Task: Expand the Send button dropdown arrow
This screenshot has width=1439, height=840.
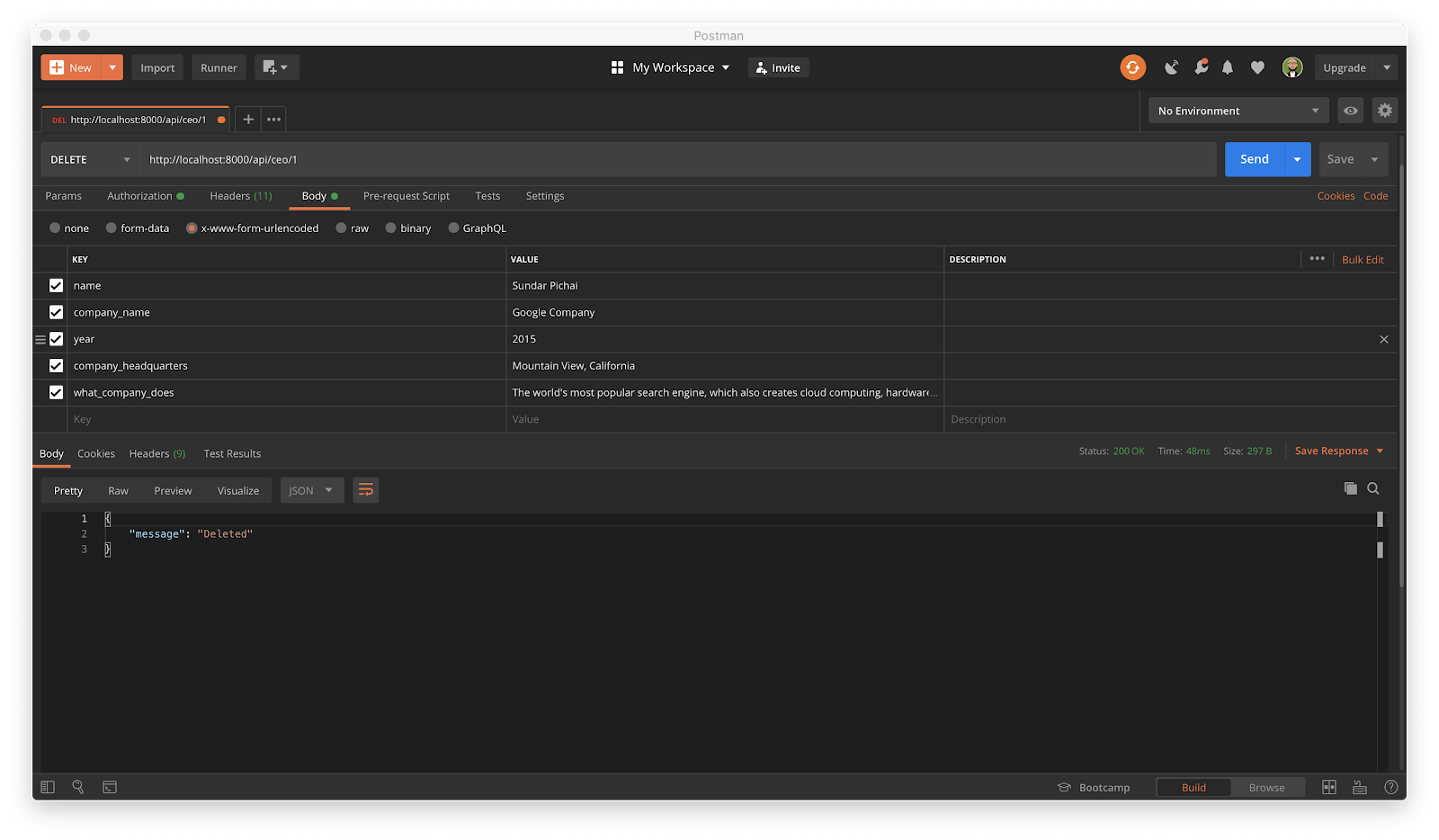Action: point(1297,159)
